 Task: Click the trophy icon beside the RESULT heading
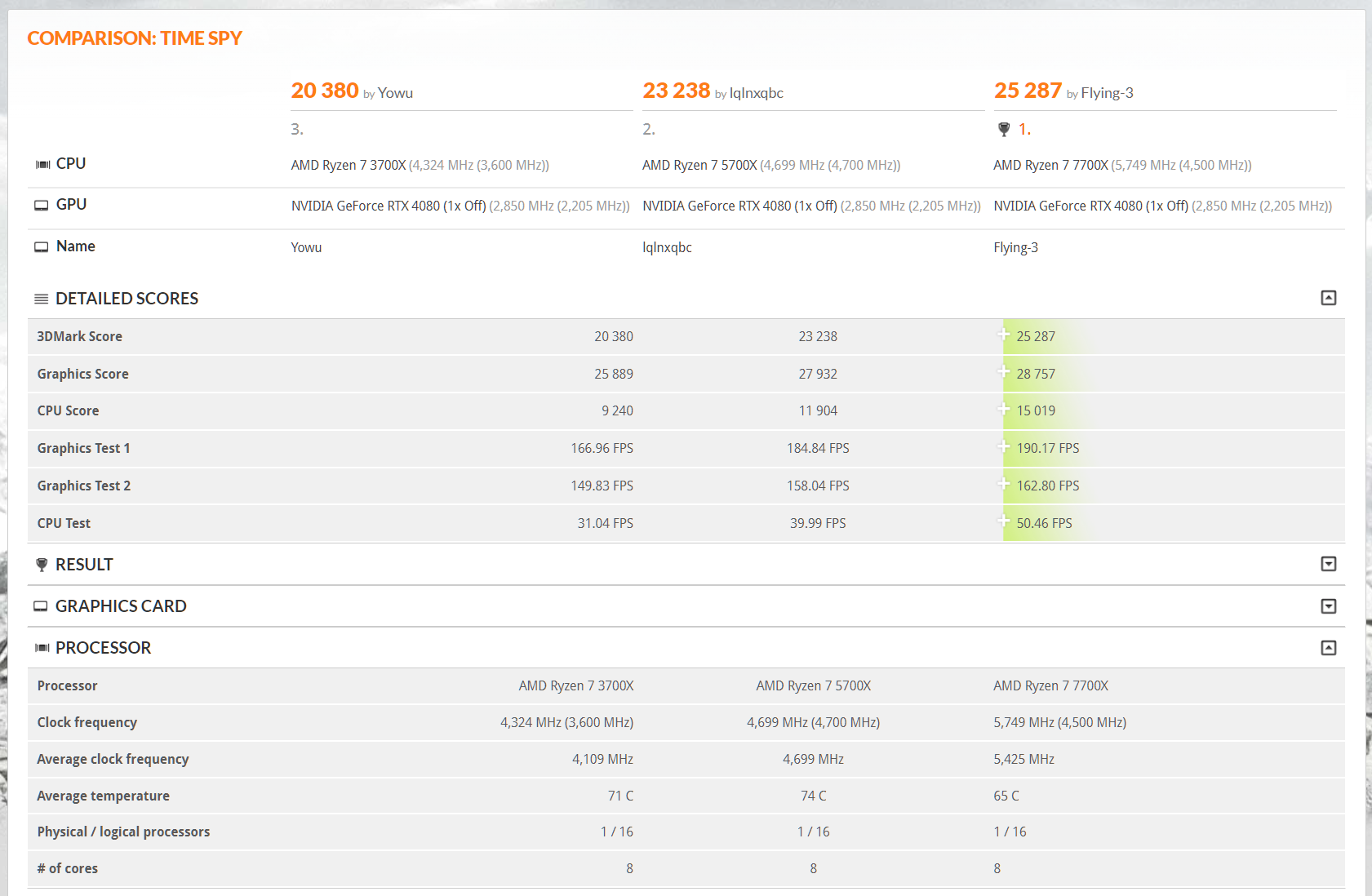pos(42,565)
